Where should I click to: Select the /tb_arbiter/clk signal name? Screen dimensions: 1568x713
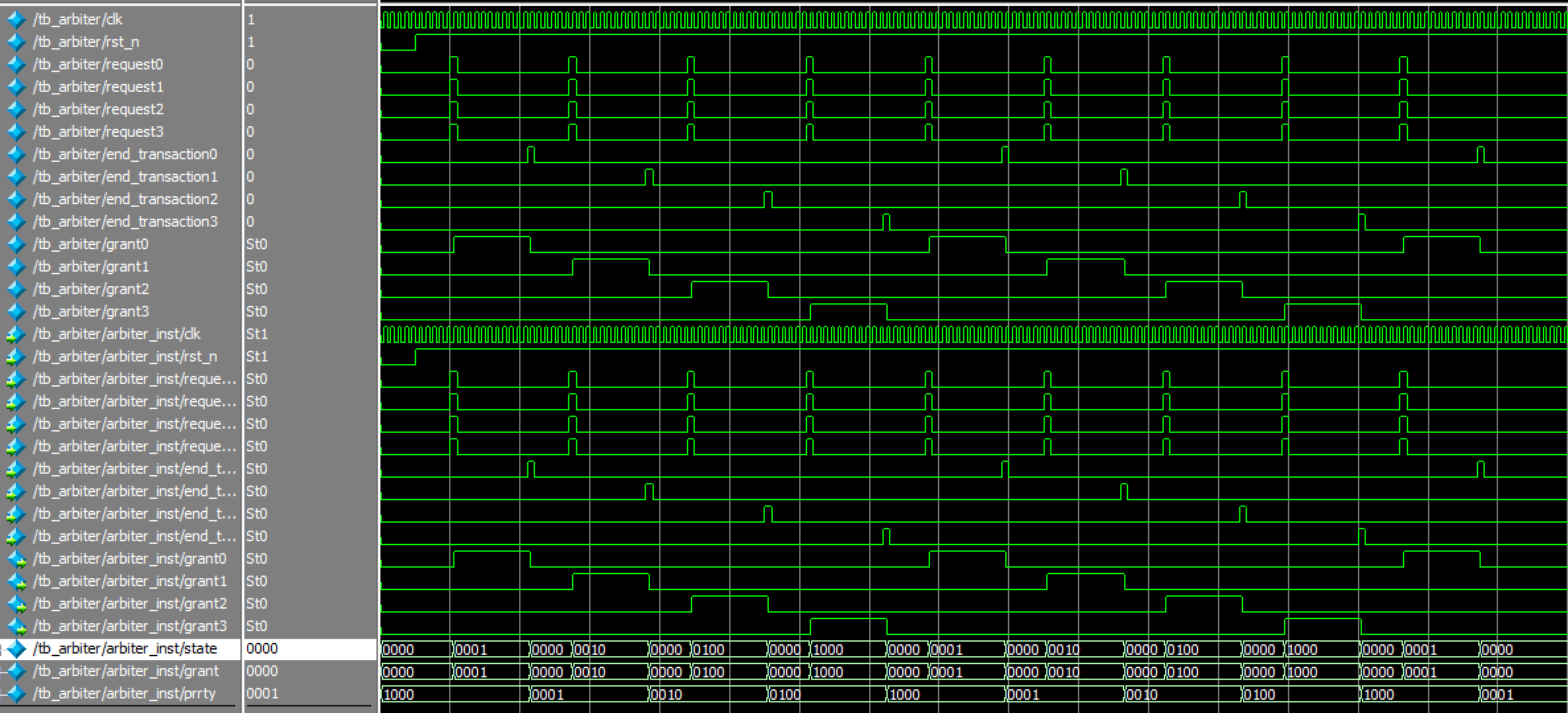pos(78,20)
